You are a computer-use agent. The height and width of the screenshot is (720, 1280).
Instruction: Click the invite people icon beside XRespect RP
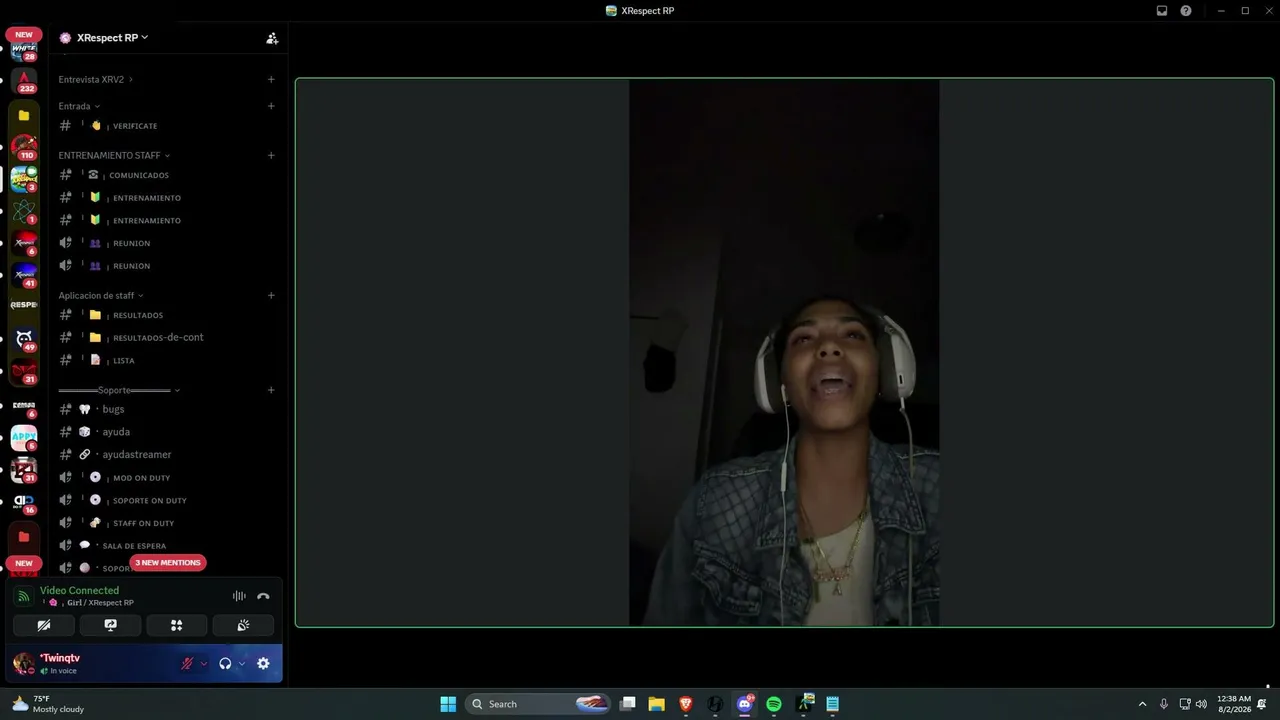(272, 38)
